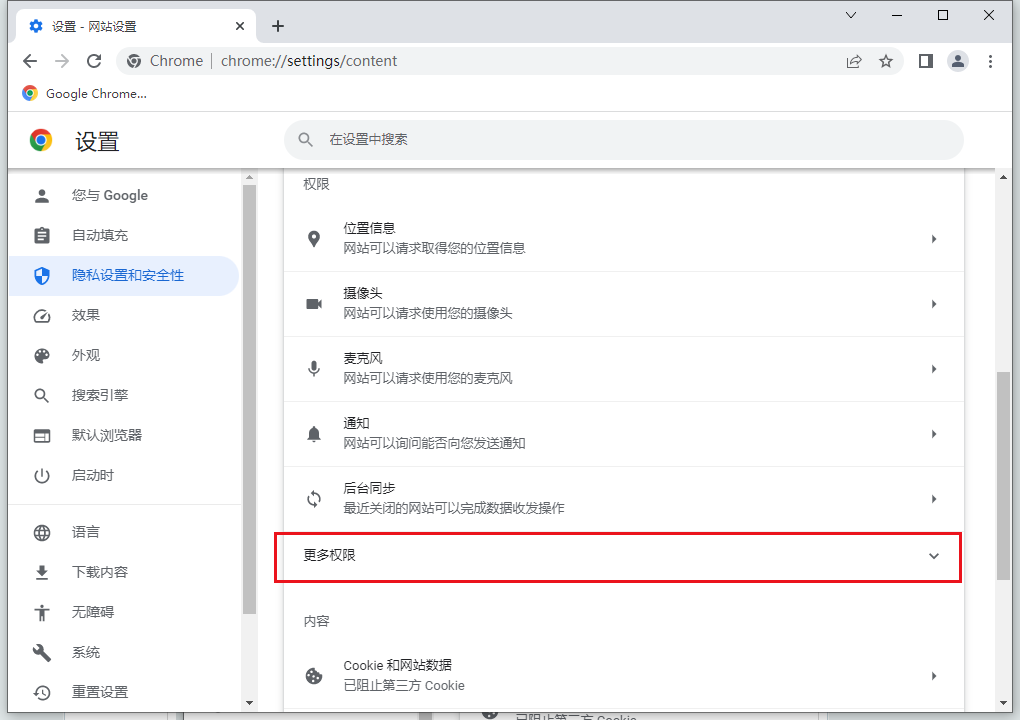This screenshot has height=720, width=1020.
Task: Open 摄像头 camera permission settings
Action: (x=623, y=304)
